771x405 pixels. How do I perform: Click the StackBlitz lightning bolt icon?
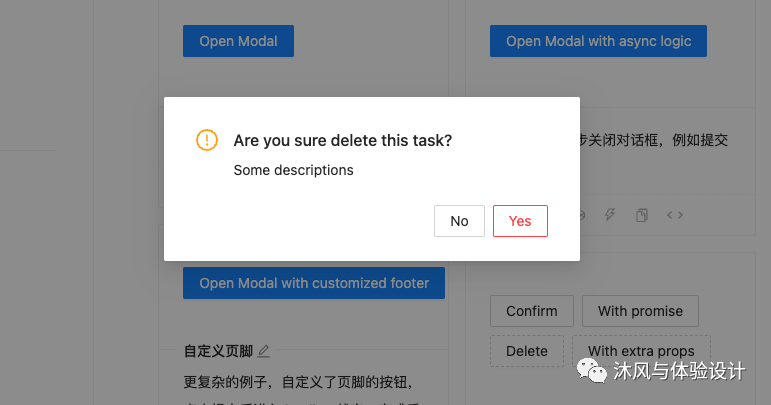(x=610, y=215)
